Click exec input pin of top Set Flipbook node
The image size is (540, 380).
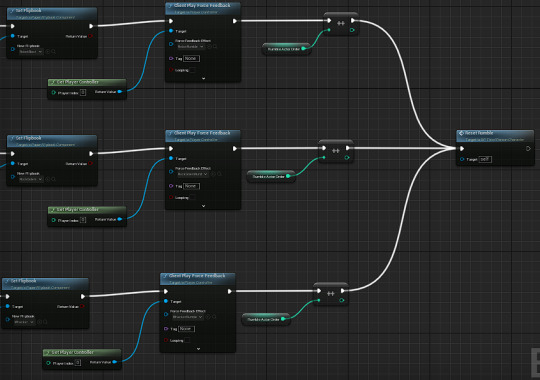coord(13,26)
